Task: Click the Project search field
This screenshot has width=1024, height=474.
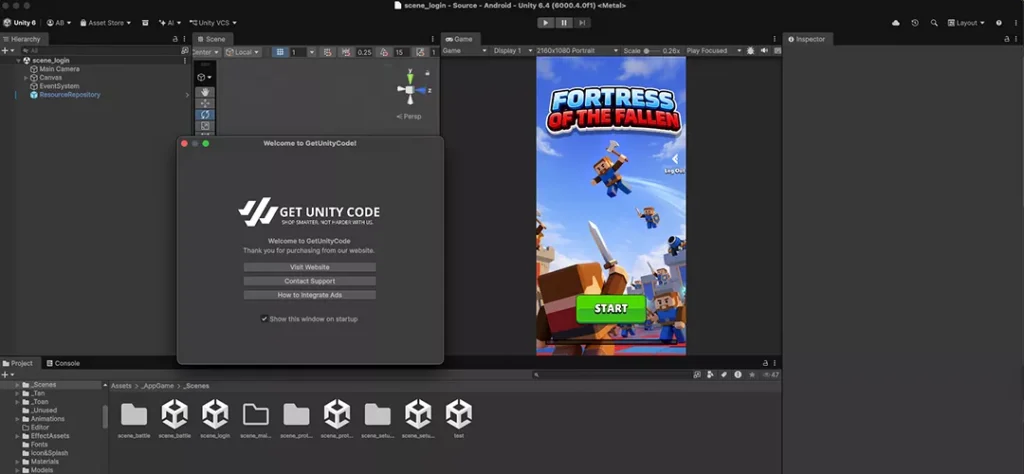Action: coord(611,375)
